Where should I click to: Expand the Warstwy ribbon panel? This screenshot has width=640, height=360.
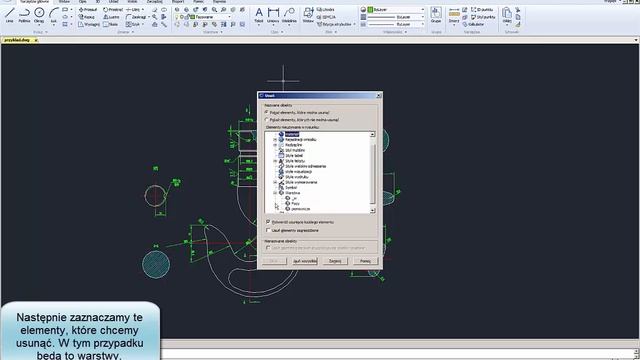213,32
